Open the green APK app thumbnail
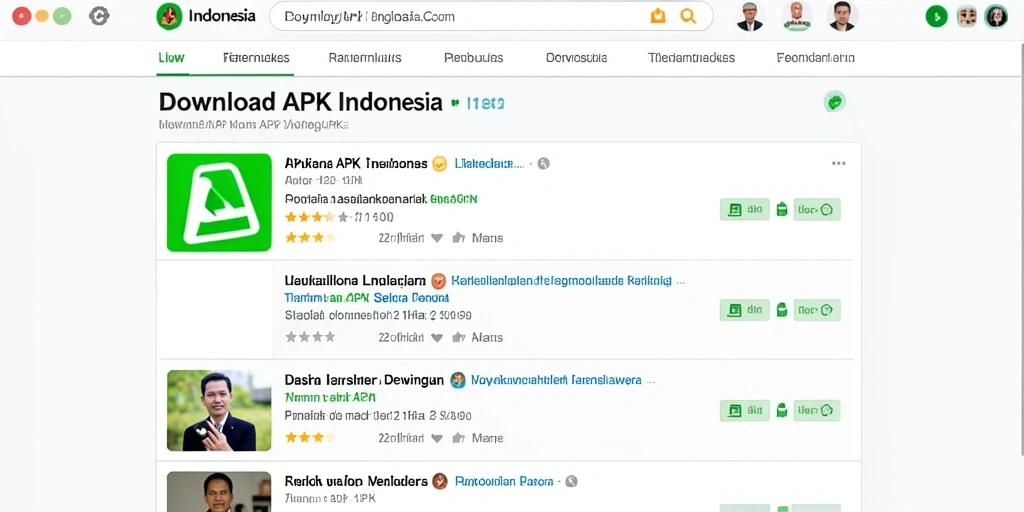This screenshot has width=1024, height=512. [219, 202]
